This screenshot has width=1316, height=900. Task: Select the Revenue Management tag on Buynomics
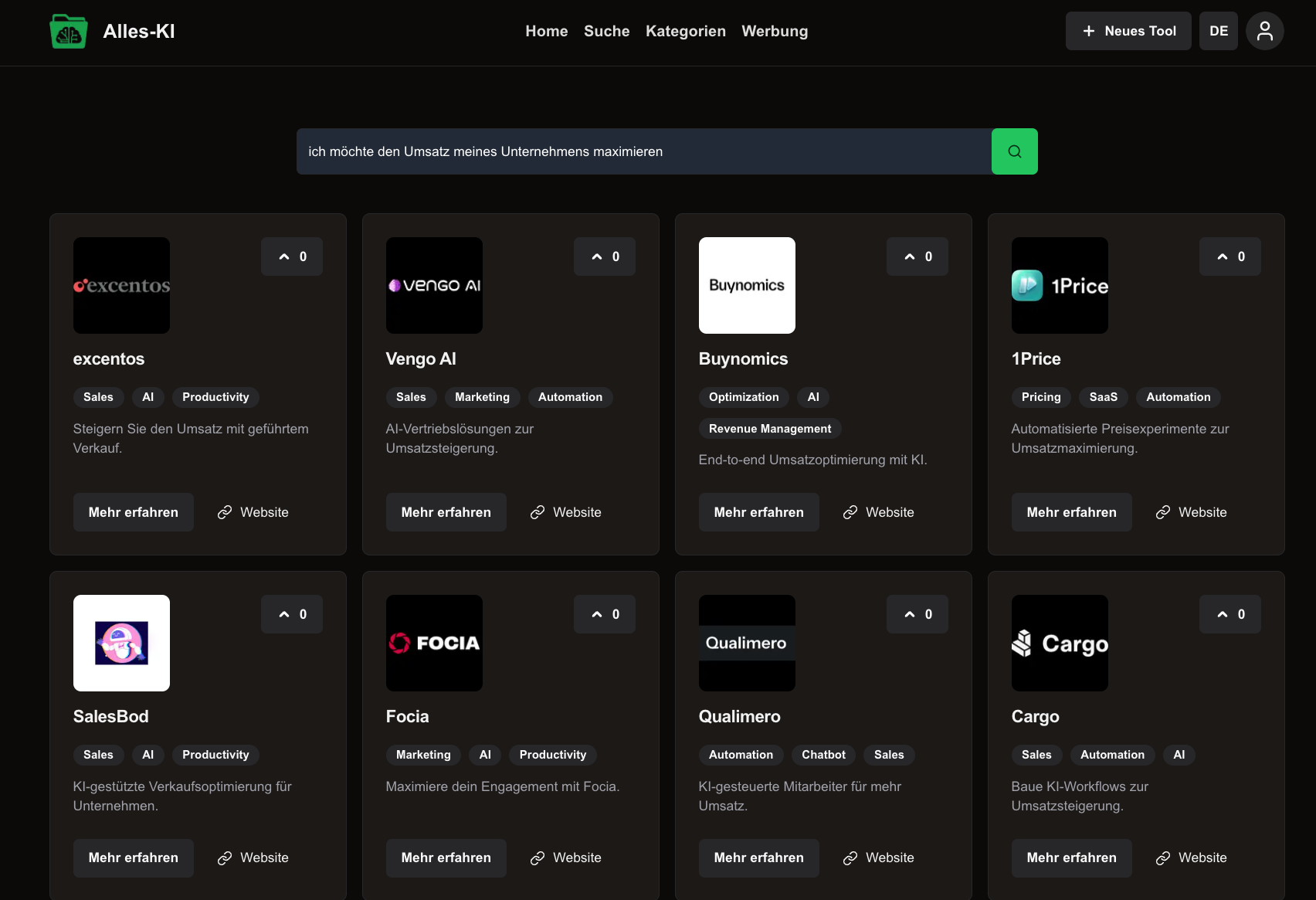[770, 429]
